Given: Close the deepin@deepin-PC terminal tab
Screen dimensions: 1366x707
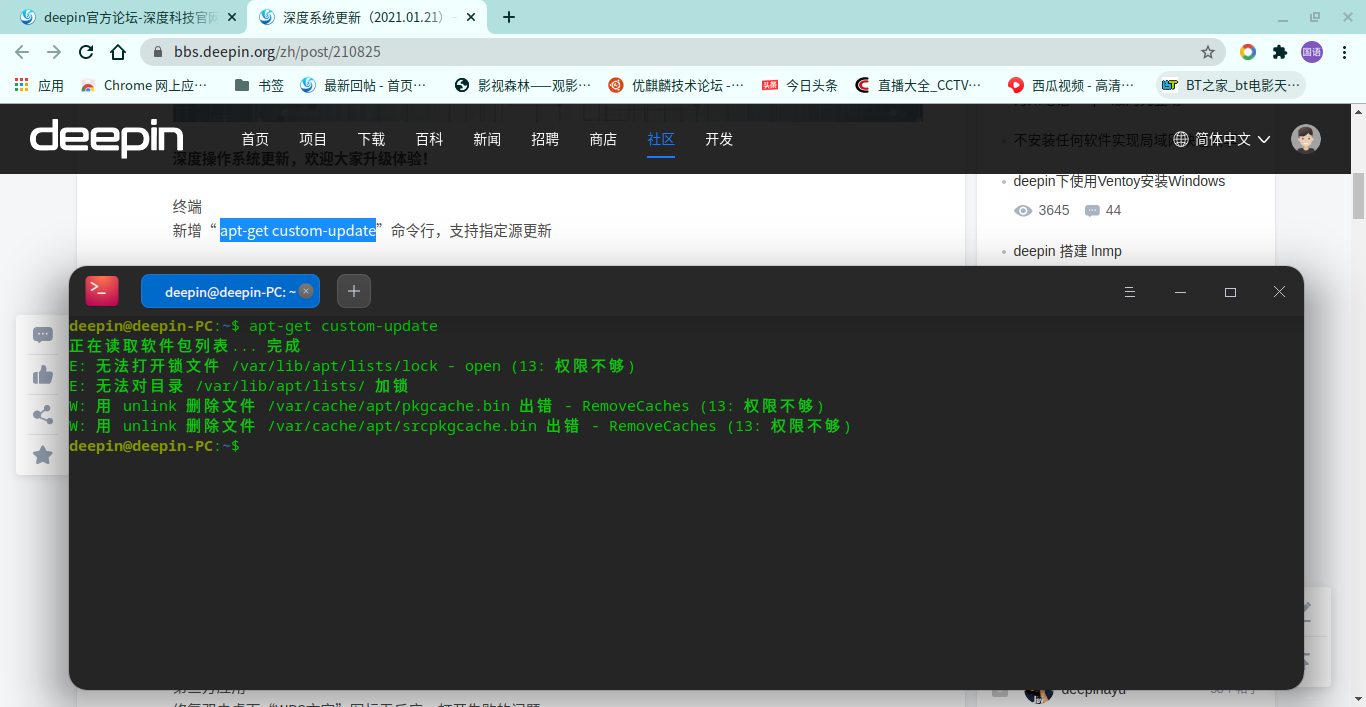Looking at the screenshot, I should click(x=306, y=291).
